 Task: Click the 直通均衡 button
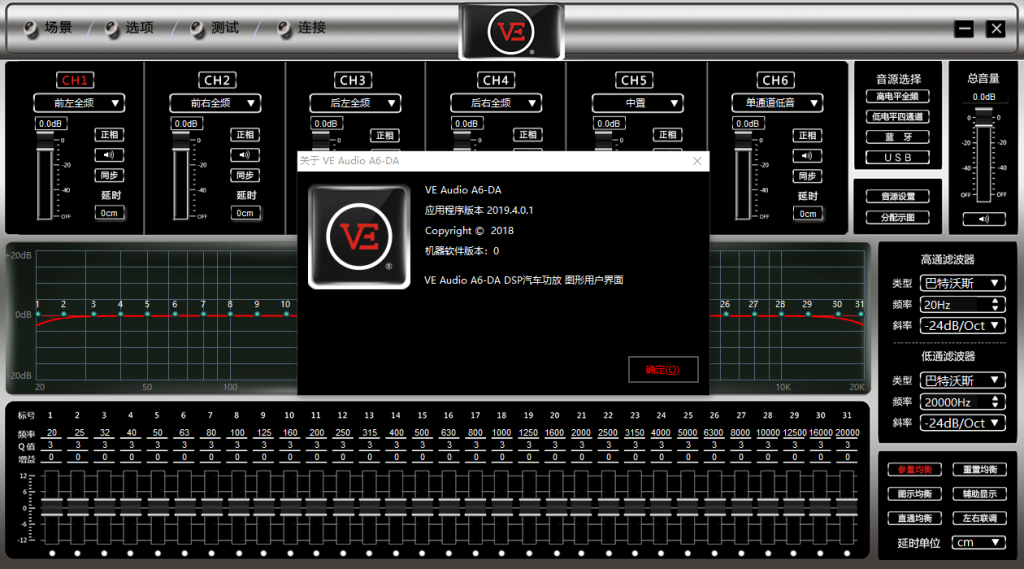[914, 518]
